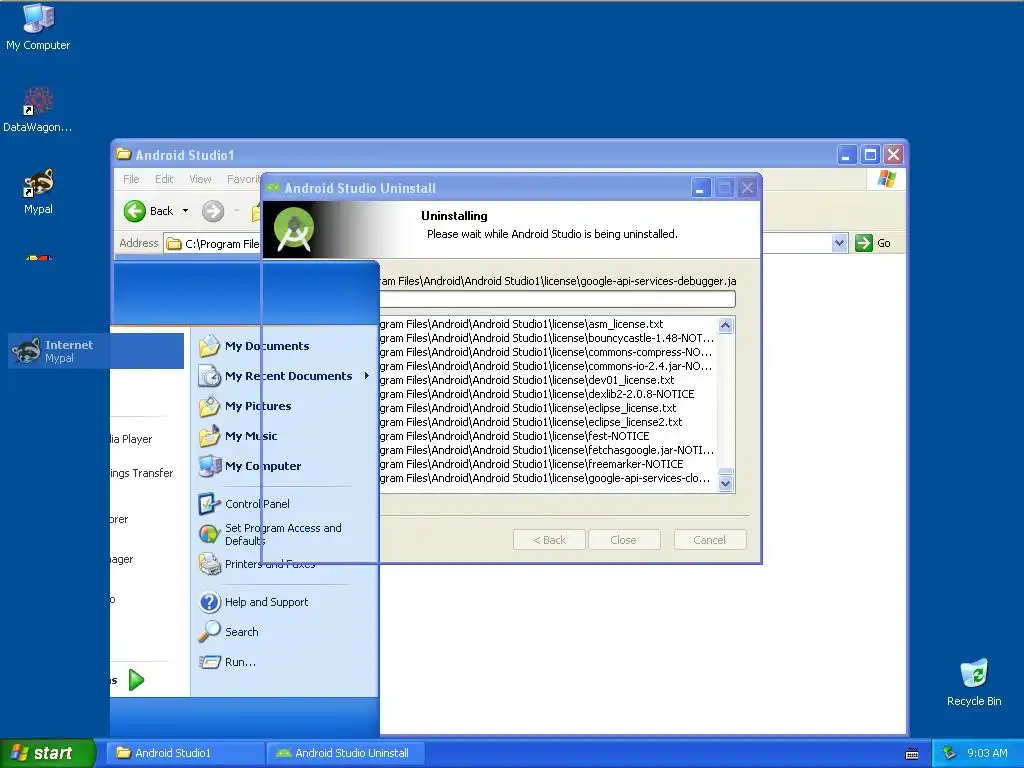Click the All Programs green arrow

136,680
